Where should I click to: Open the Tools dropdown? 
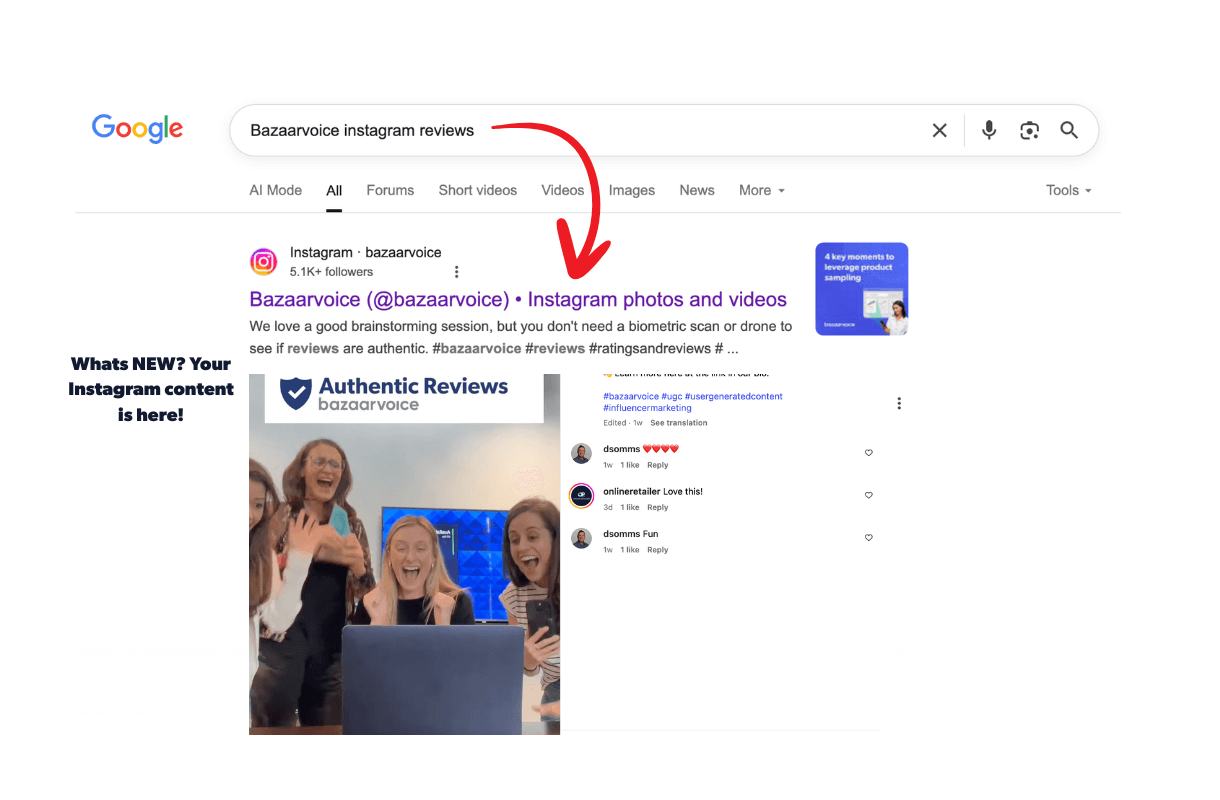pyautogui.click(x=1068, y=190)
